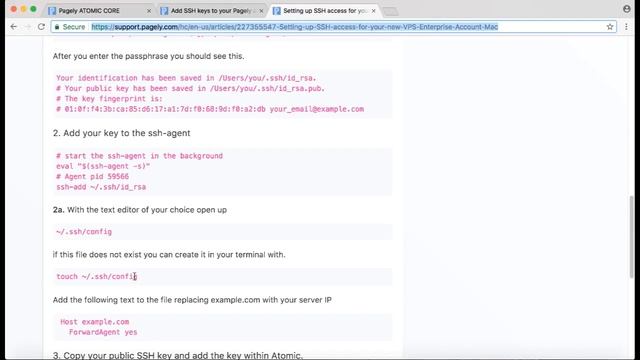Viewport: 640px width, 360px height.
Task: Select the Setting up SSH access tab
Action: coord(325,11)
